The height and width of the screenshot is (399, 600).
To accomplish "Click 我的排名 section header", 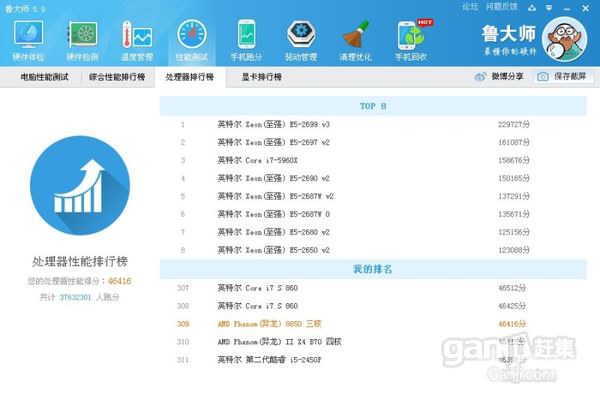I will [373, 269].
